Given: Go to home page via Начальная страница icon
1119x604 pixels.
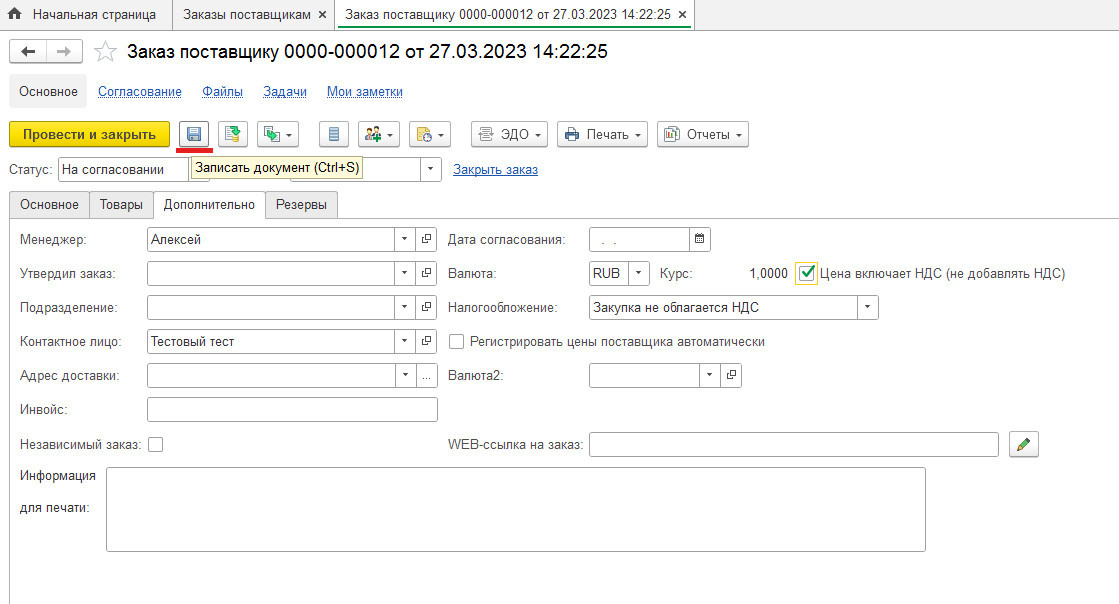Looking at the screenshot, I should pyautogui.click(x=15, y=15).
